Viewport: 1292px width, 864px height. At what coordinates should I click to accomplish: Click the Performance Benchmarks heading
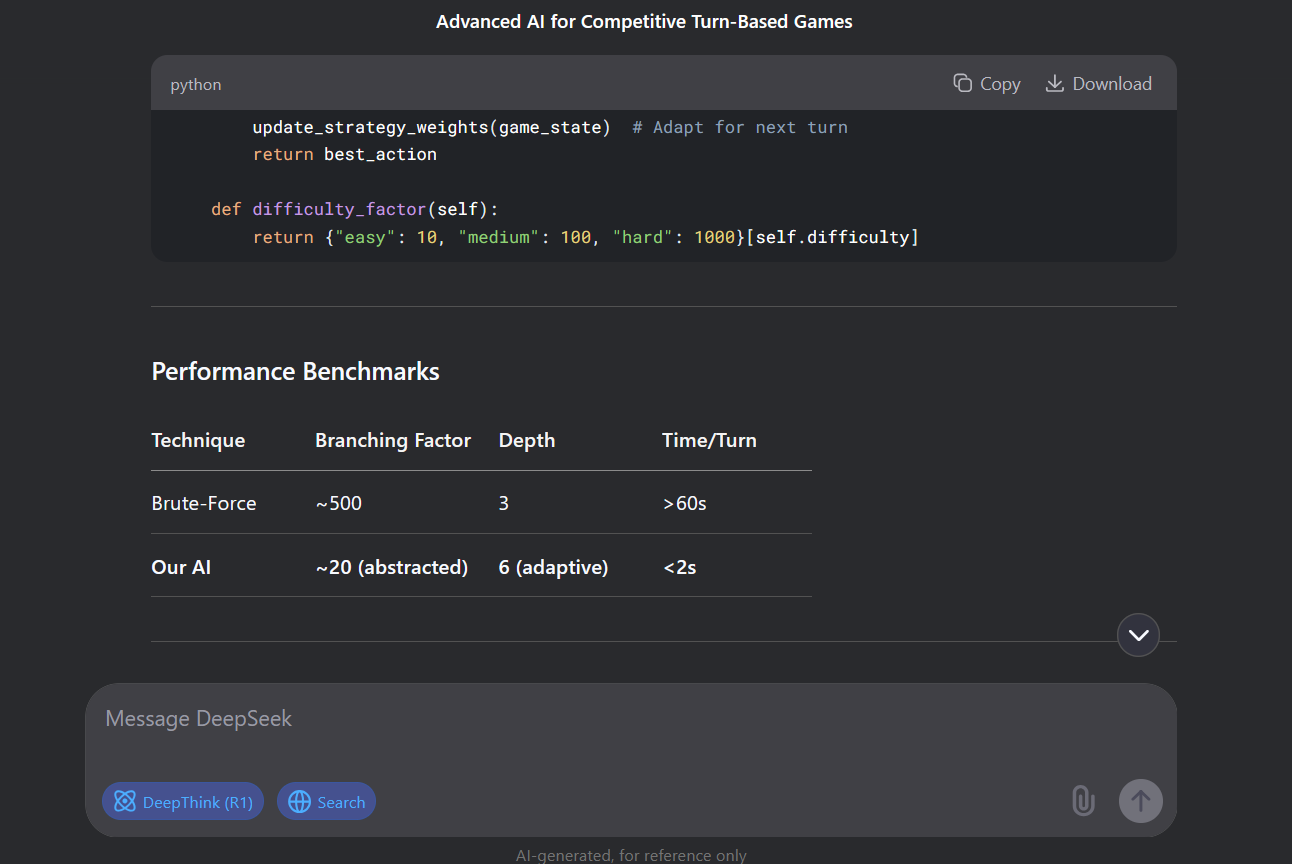pos(295,372)
